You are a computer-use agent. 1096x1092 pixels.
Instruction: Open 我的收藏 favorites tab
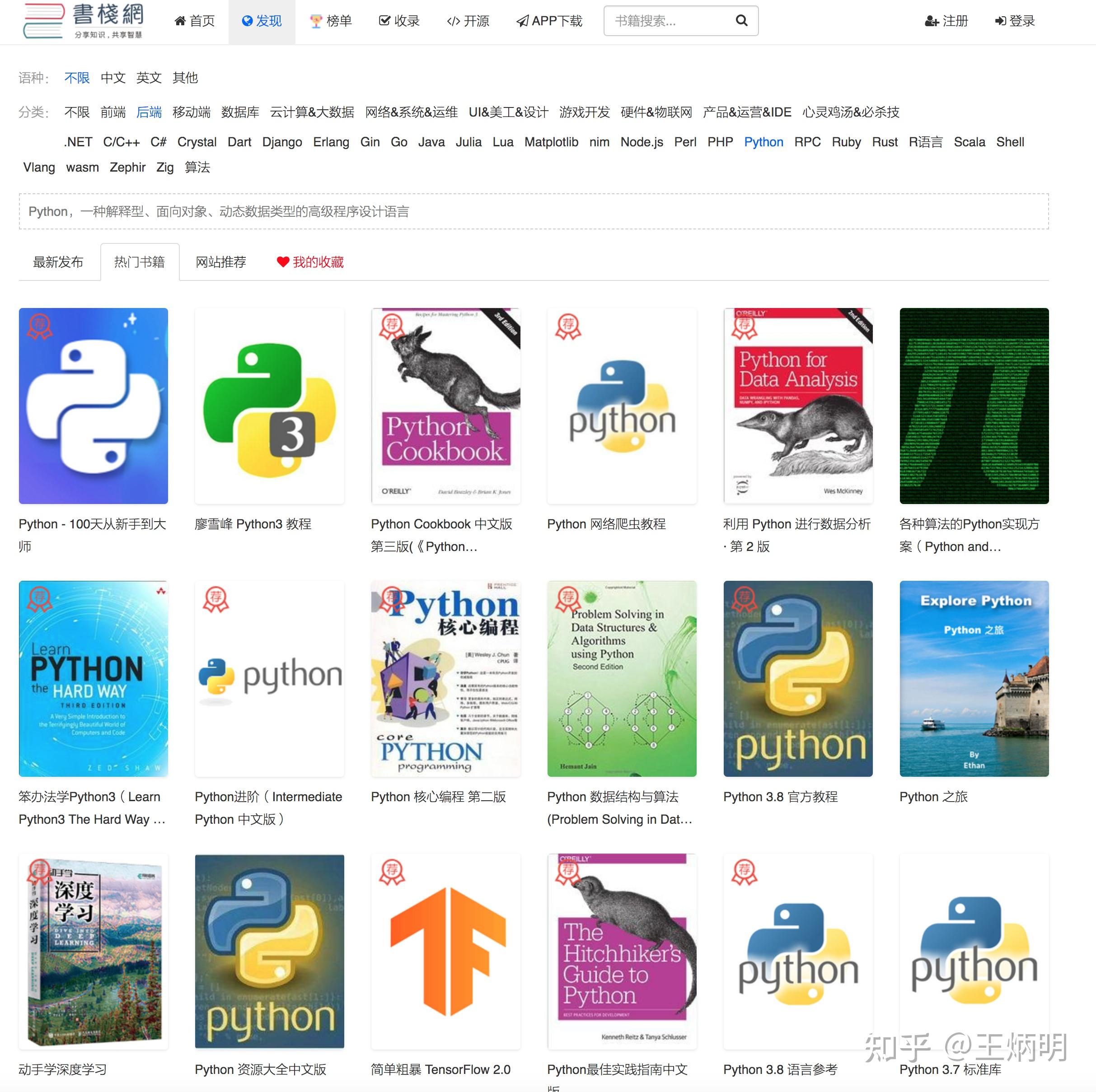point(310,262)
